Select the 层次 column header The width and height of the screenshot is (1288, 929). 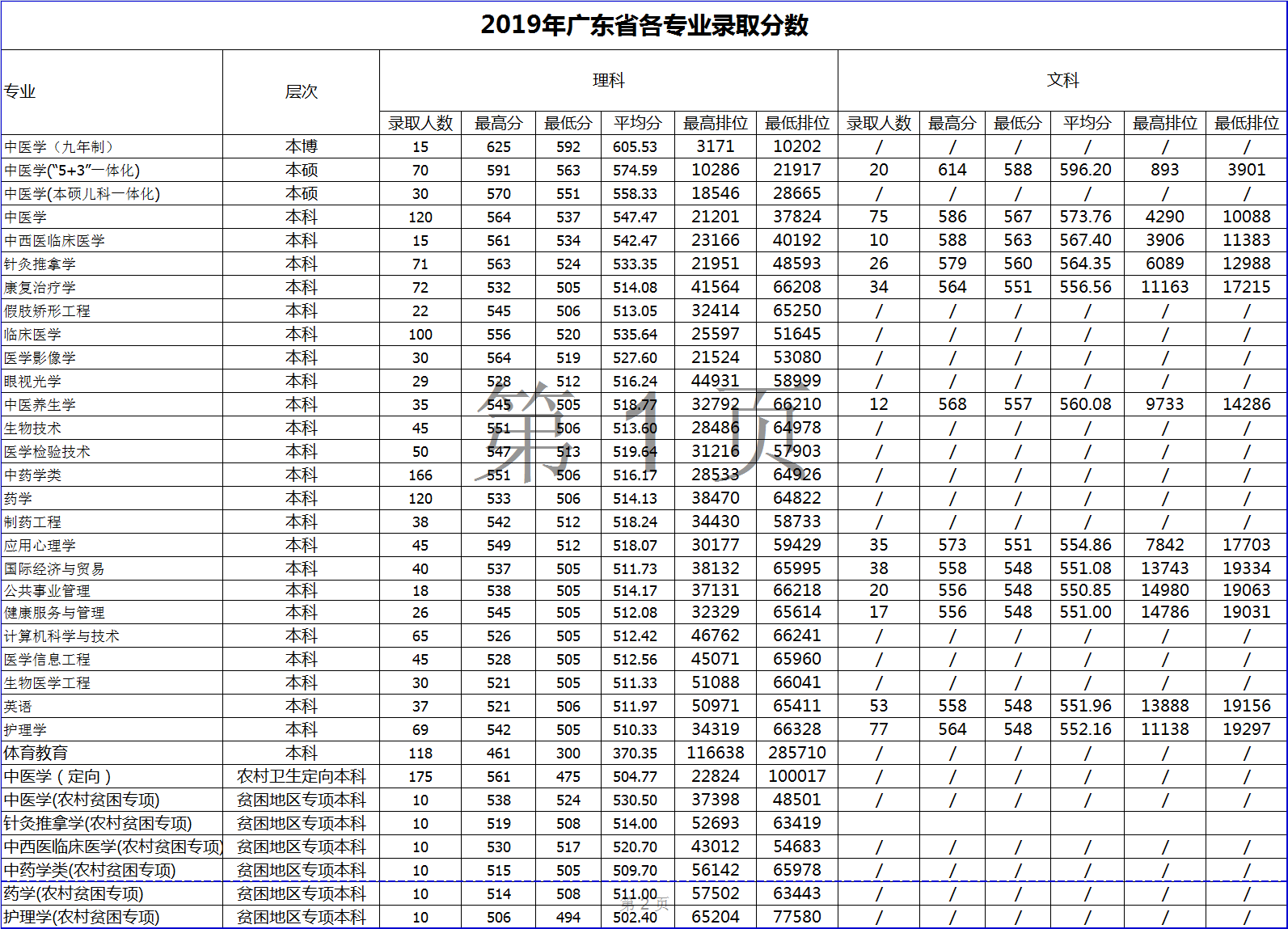point(302,91)
